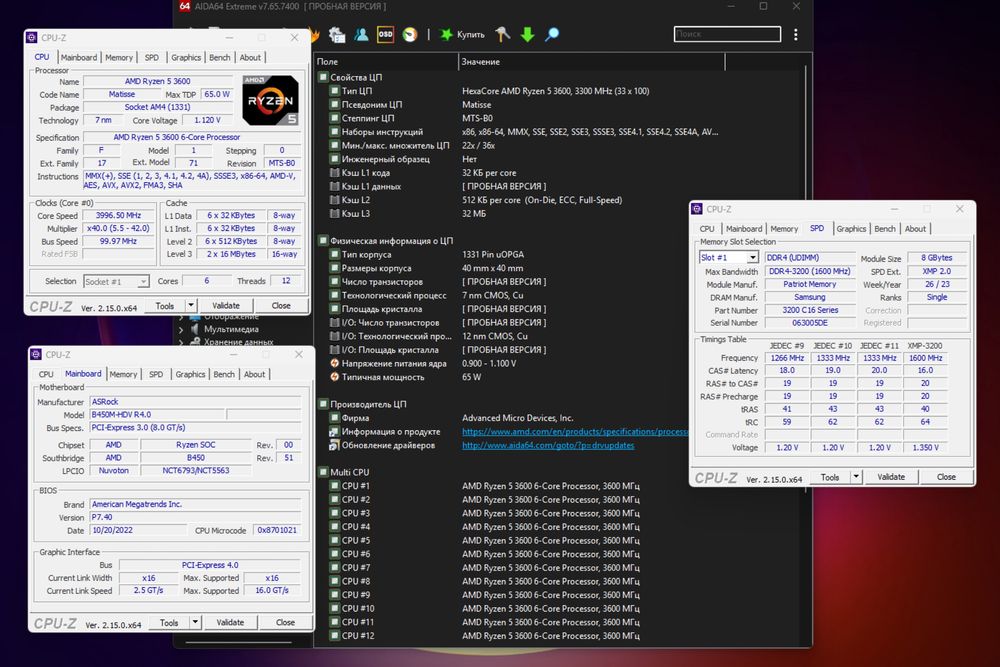
Task: Click the Multi CPU section icon
Action: [323, 473]
